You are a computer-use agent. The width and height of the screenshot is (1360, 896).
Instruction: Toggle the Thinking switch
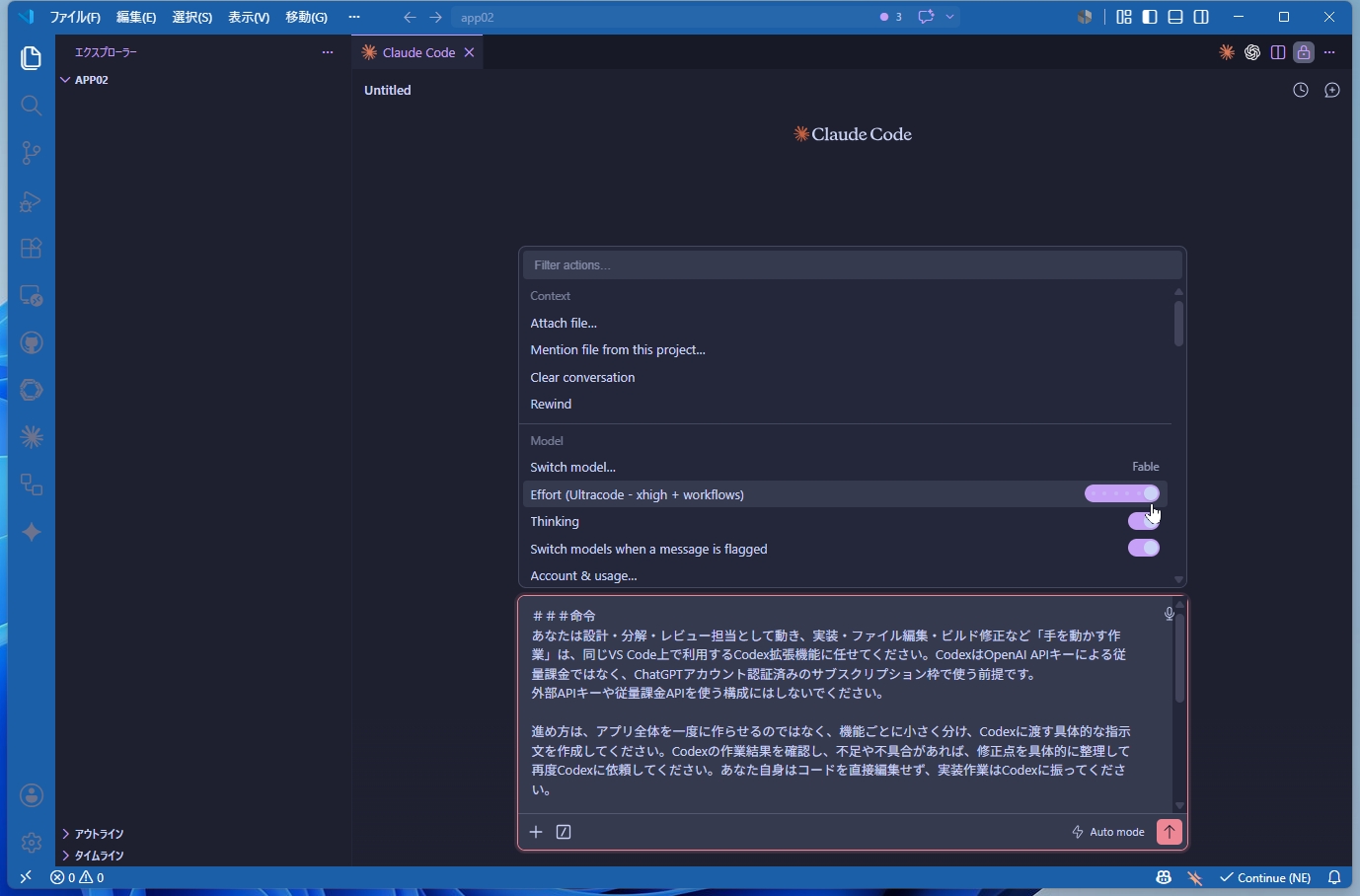click(x=1144, y=521)
